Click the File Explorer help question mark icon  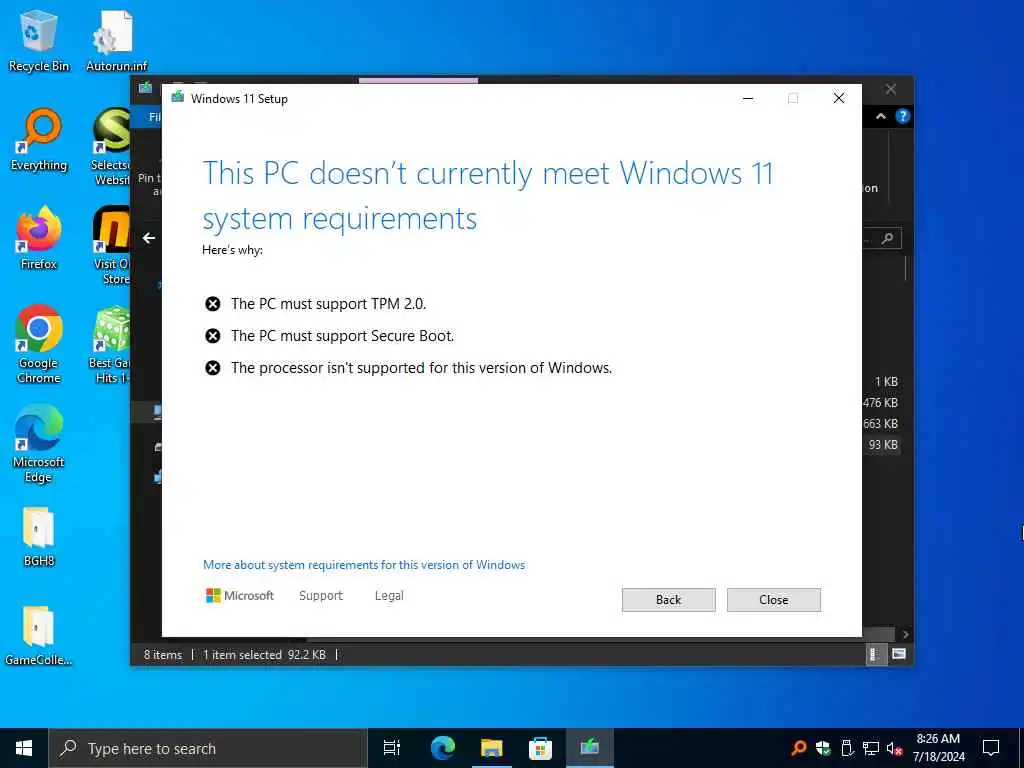click(903, 116)
